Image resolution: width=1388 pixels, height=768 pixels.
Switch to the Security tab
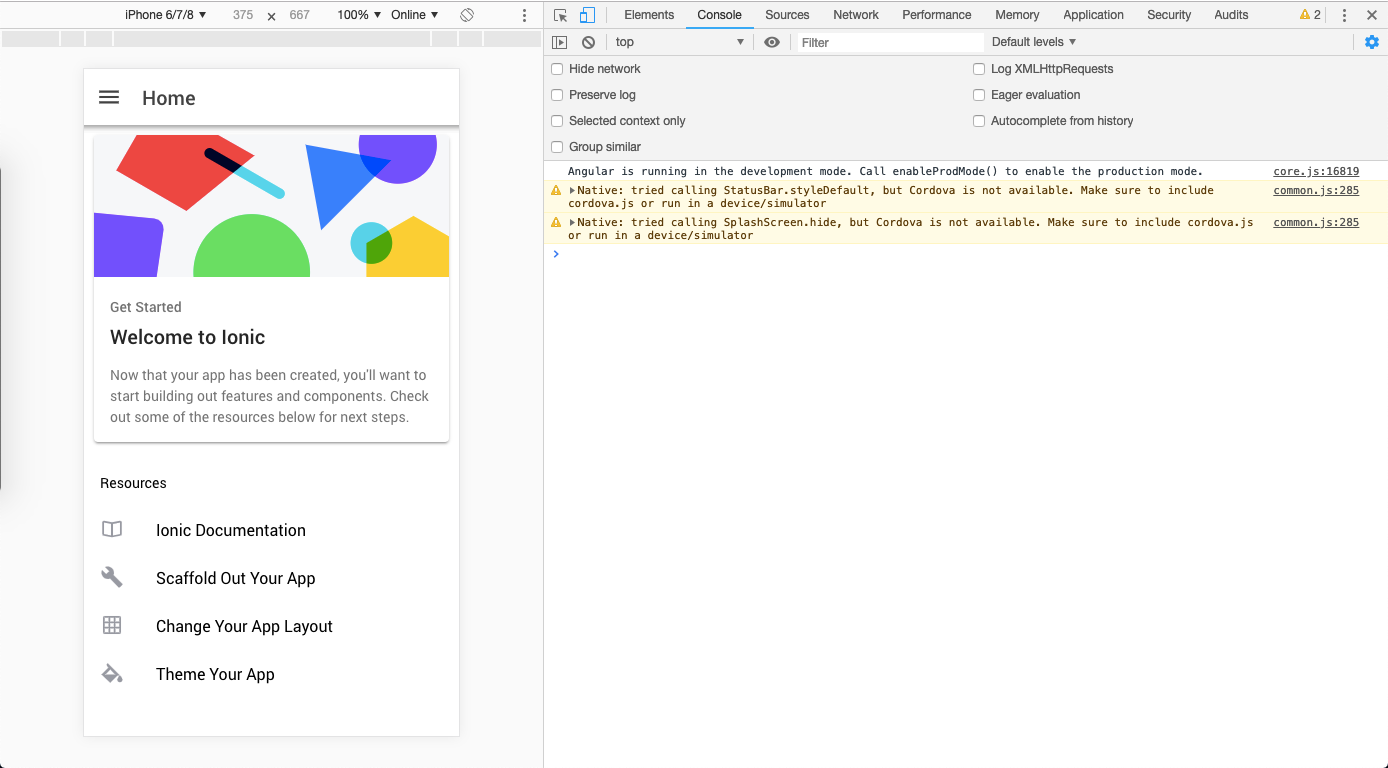(1169, 15)
